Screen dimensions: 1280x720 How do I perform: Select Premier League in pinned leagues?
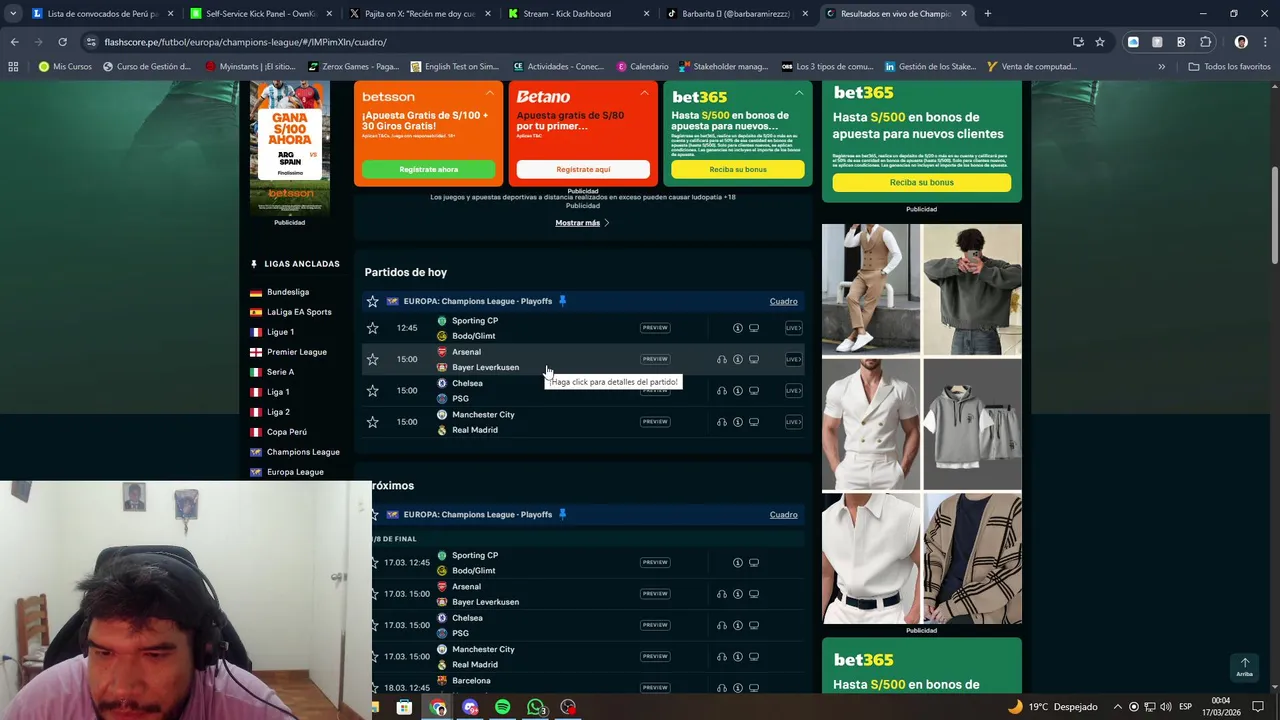coord(297,352)
